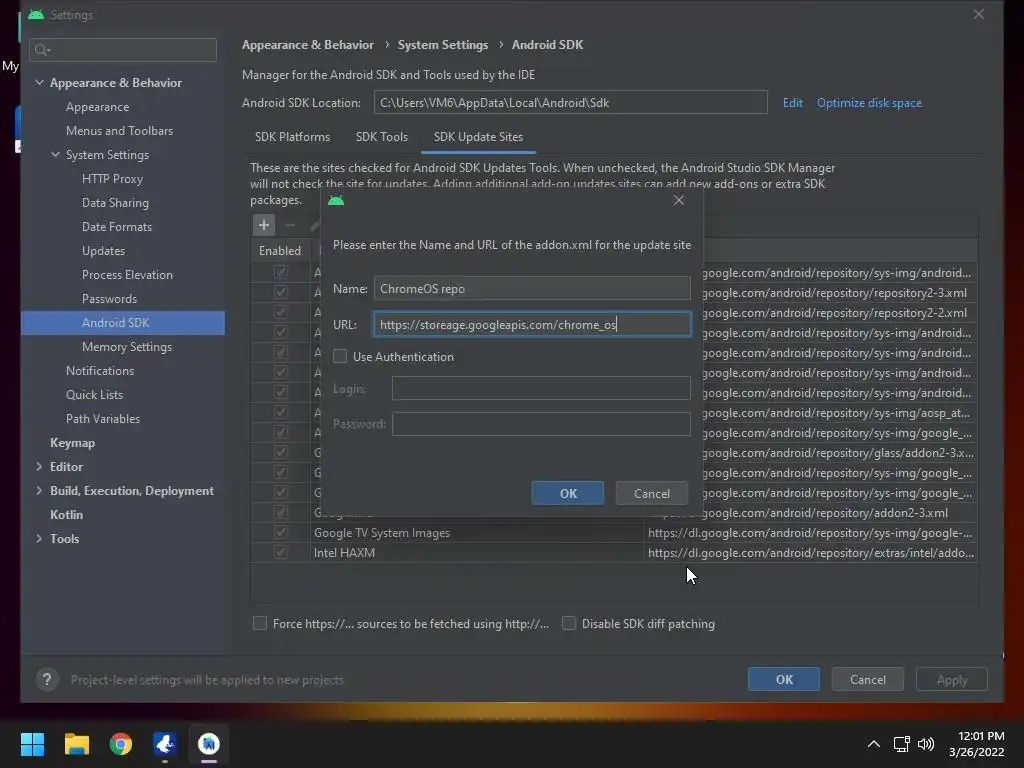Close the Settings window
Viewport: 1024px width, 768px height.
[978, 14]
